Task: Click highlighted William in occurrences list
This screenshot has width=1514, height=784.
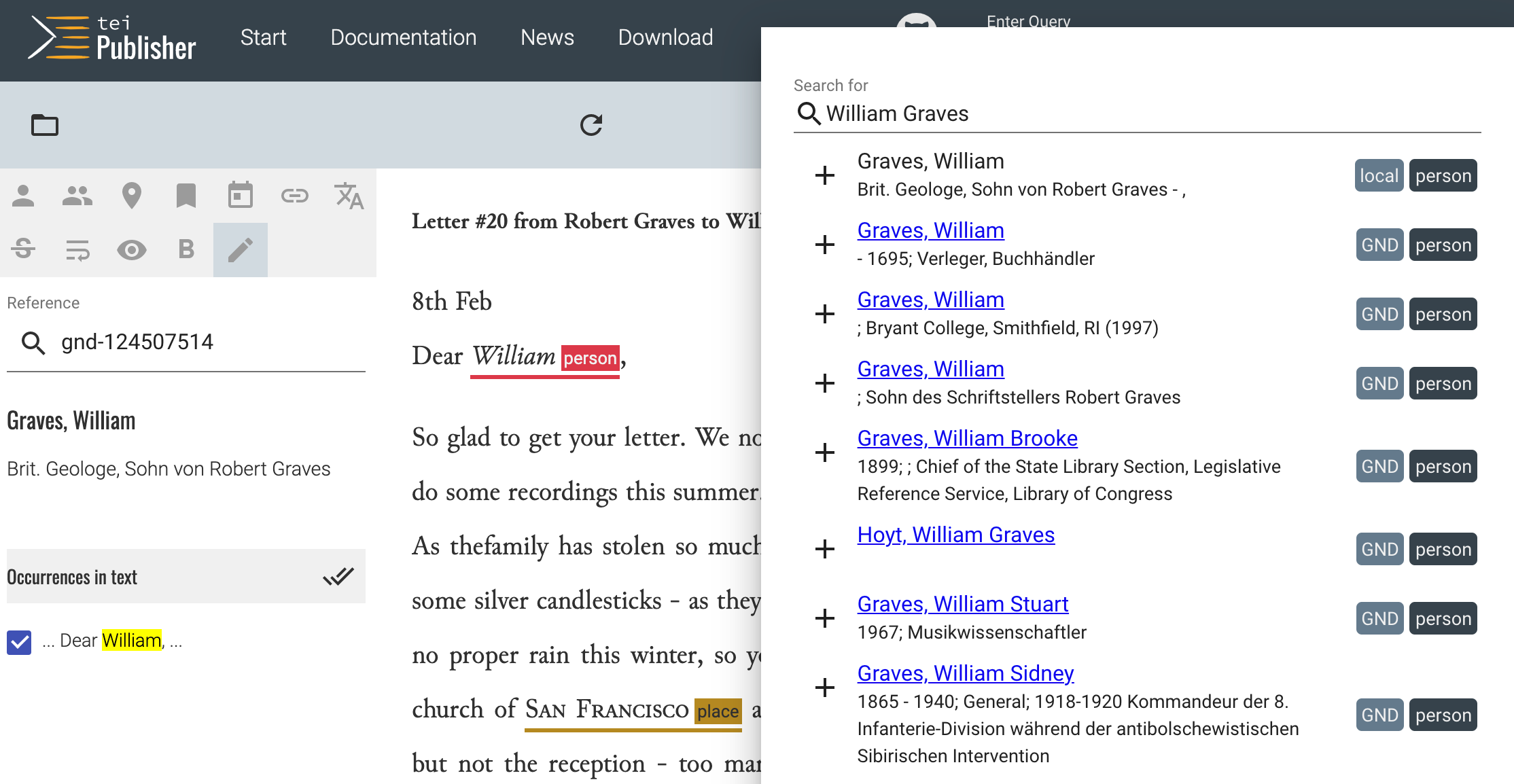Action: point(132,640)
